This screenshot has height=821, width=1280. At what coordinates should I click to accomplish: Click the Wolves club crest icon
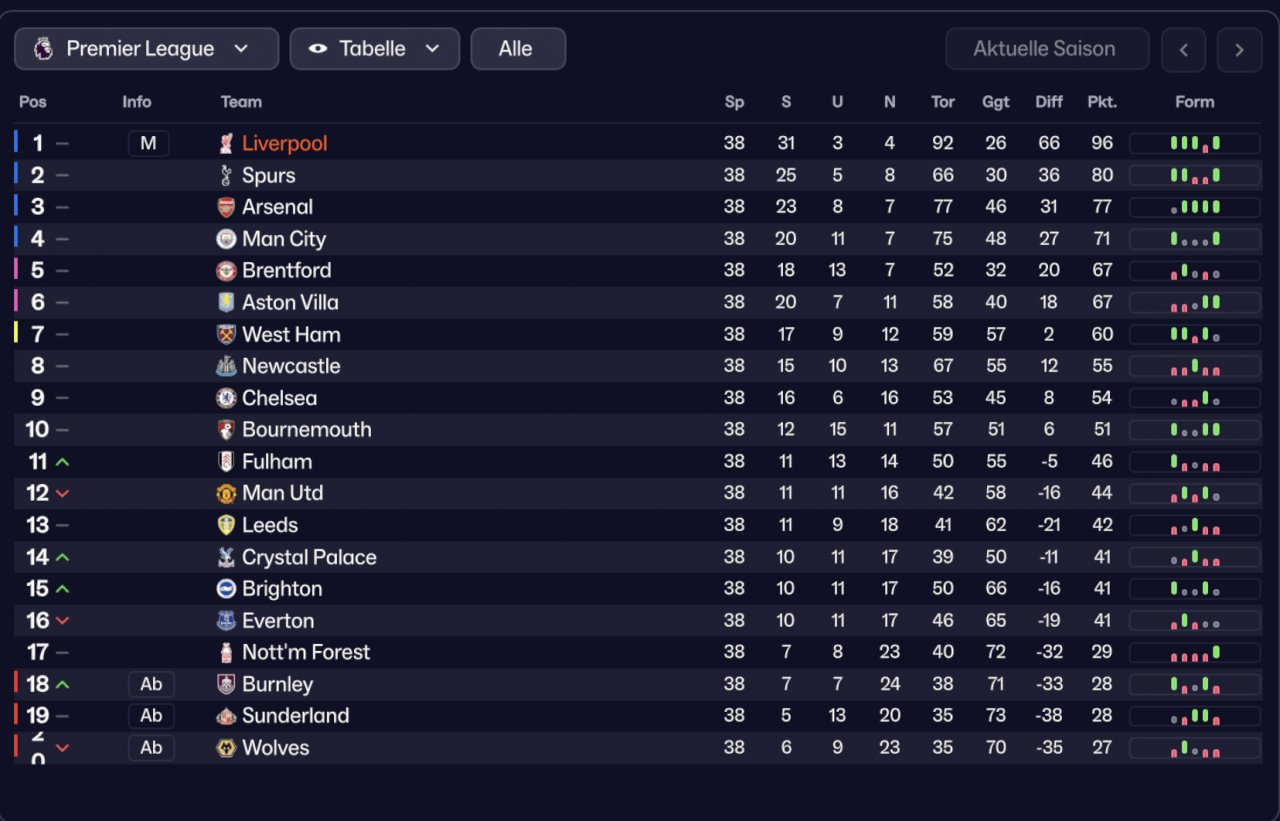click(226, 748)
